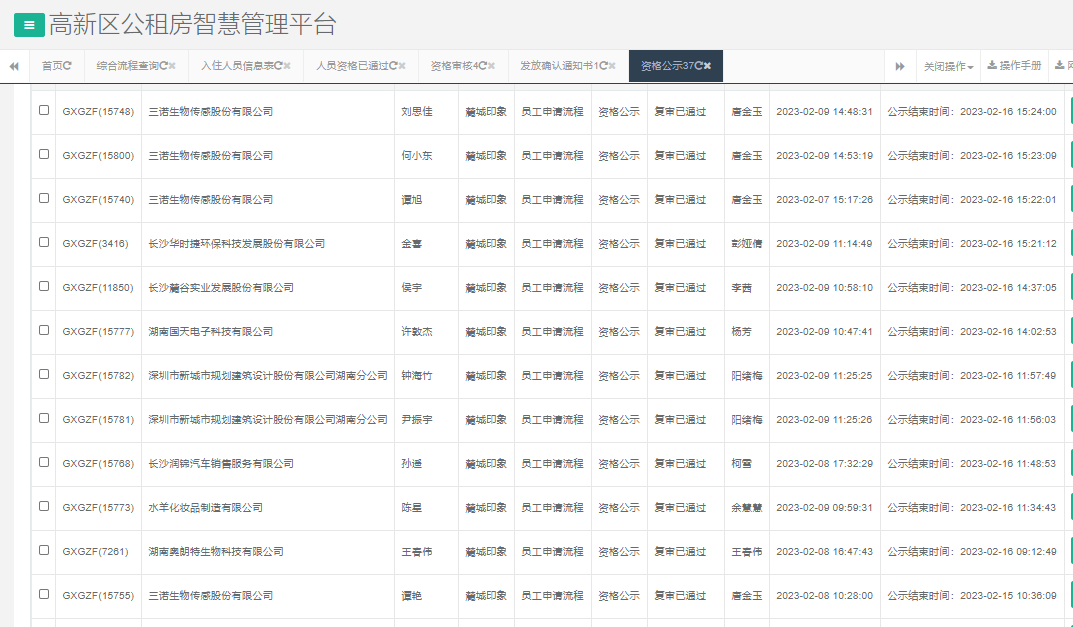Refresh the 首页 tab with its C icon
The image size is (1073, 627).
(x=67, y=65)
